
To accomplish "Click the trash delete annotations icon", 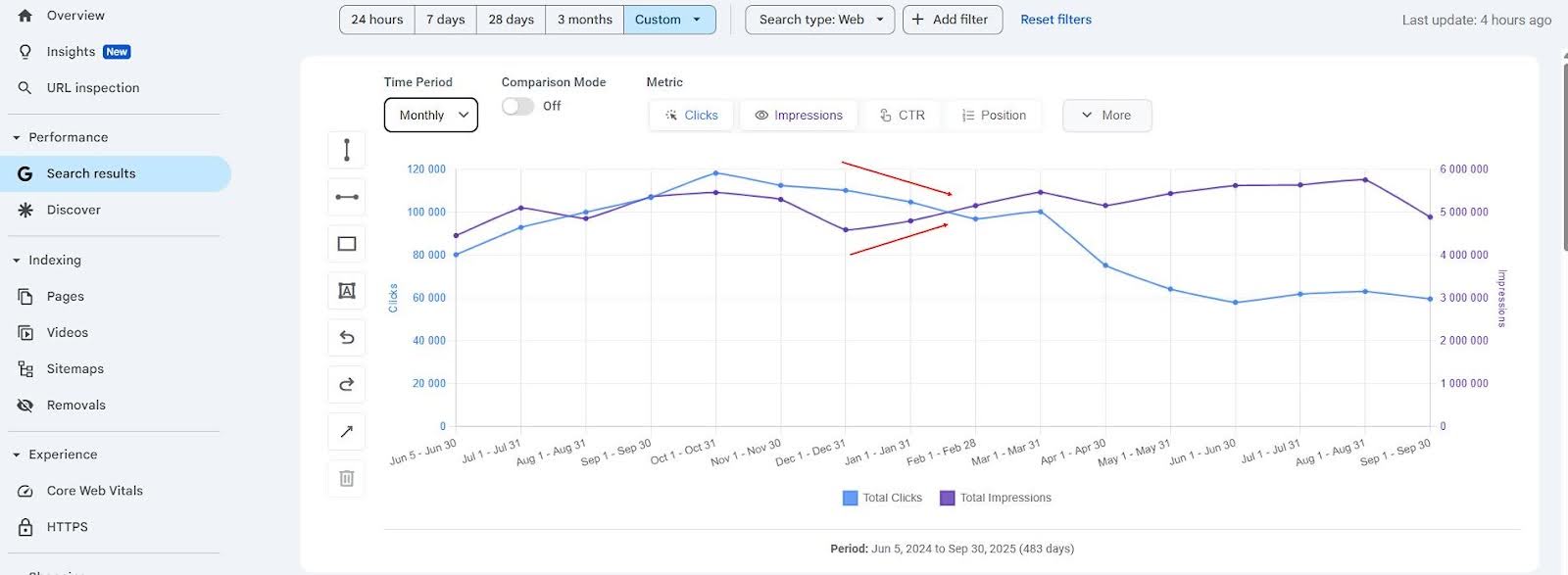I will coord(346,479).
